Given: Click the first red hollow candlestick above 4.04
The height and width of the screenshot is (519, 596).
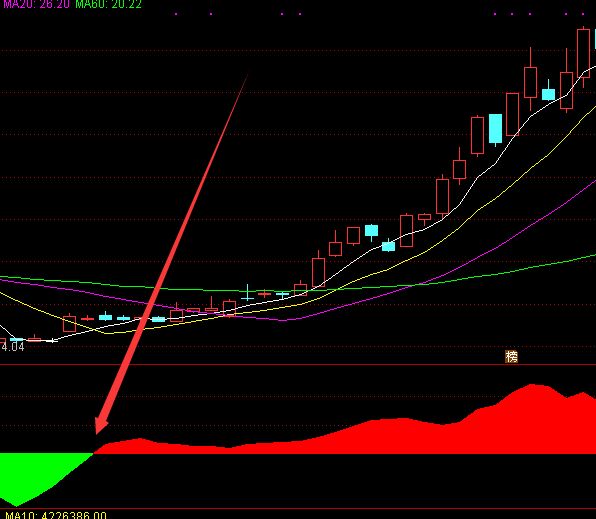Looking at the screenshot, I should [x=69, y=324].
